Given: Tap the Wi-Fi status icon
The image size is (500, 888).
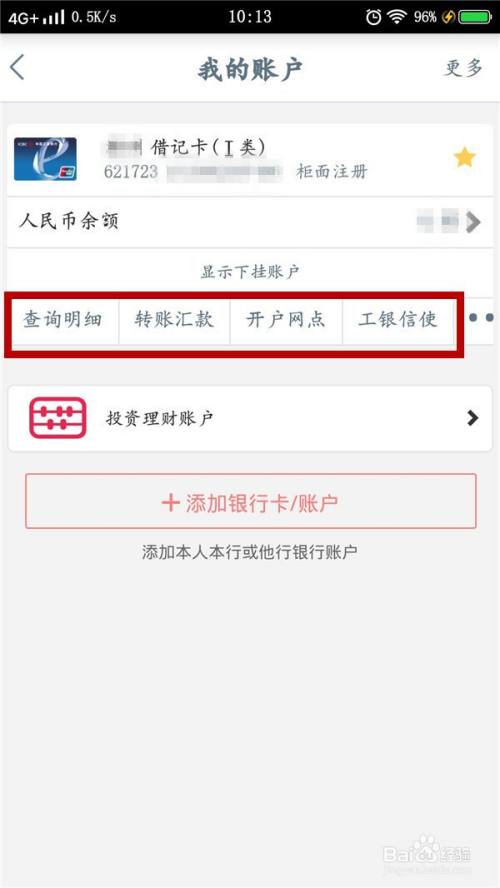Looking at the screenshot, I should (x=398, y=17).
